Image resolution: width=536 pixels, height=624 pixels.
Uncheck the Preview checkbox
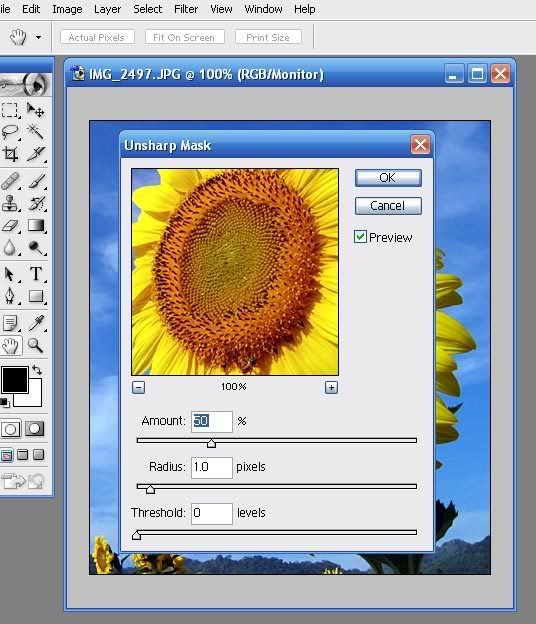(360, 237)
